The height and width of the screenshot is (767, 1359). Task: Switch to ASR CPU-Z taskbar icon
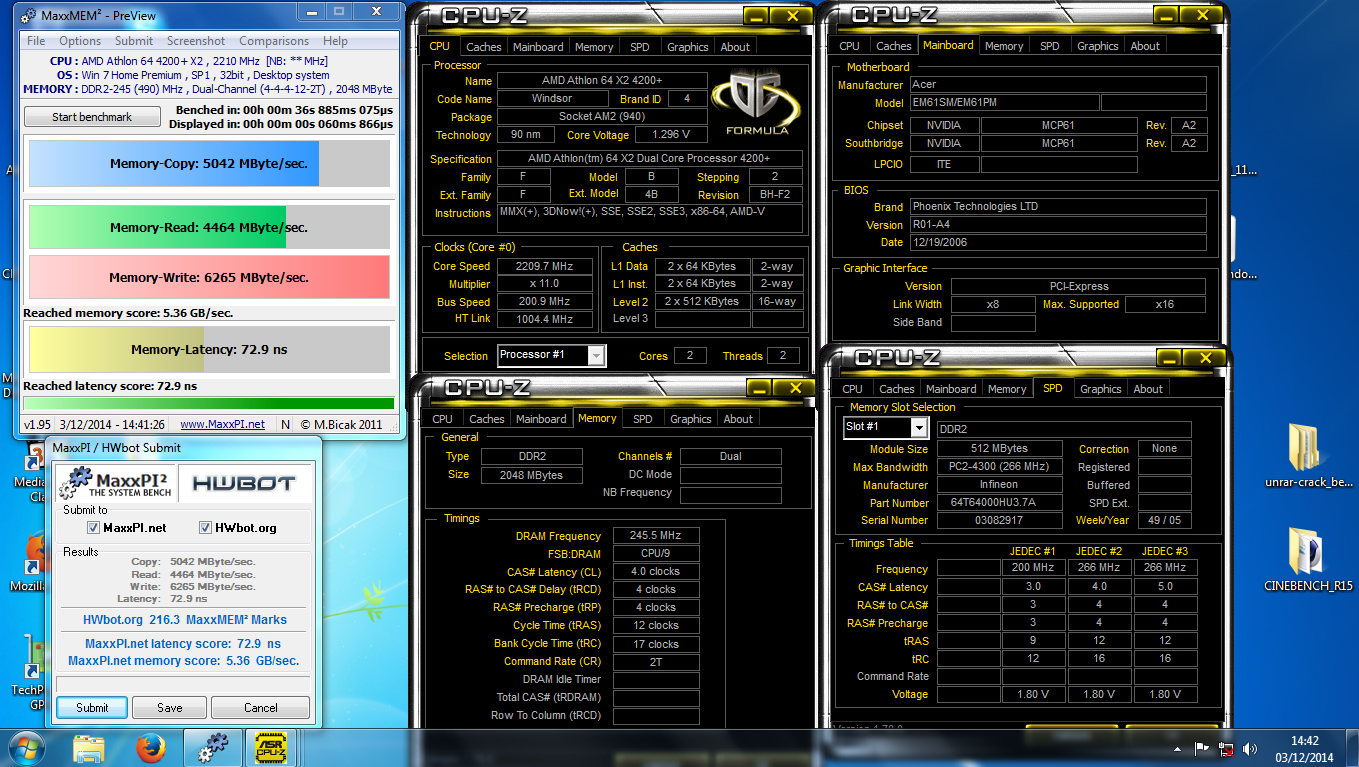271,748
